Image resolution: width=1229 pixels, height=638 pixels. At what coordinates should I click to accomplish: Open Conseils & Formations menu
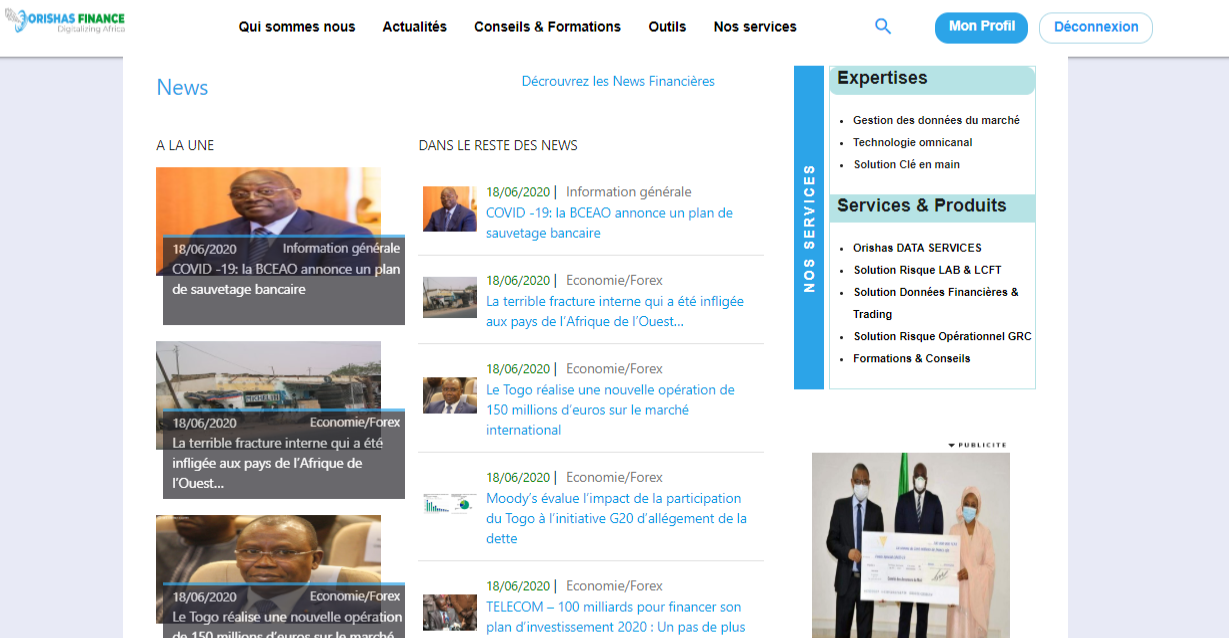(x=547, y=27)
